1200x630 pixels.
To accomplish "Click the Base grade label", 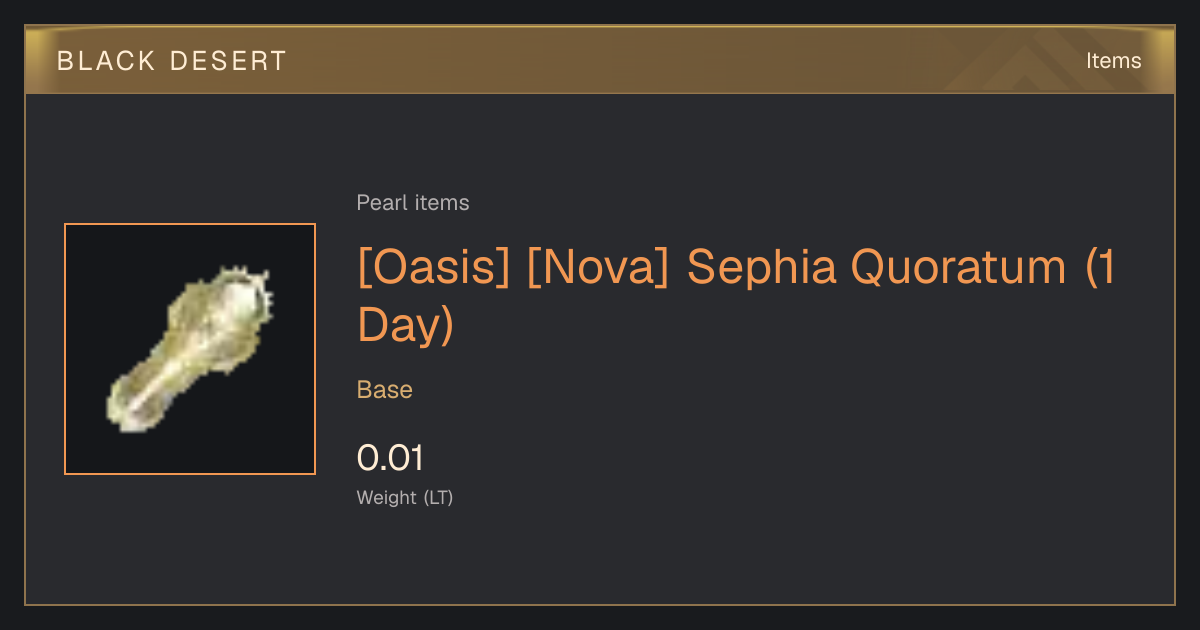I will coord(385,390).
